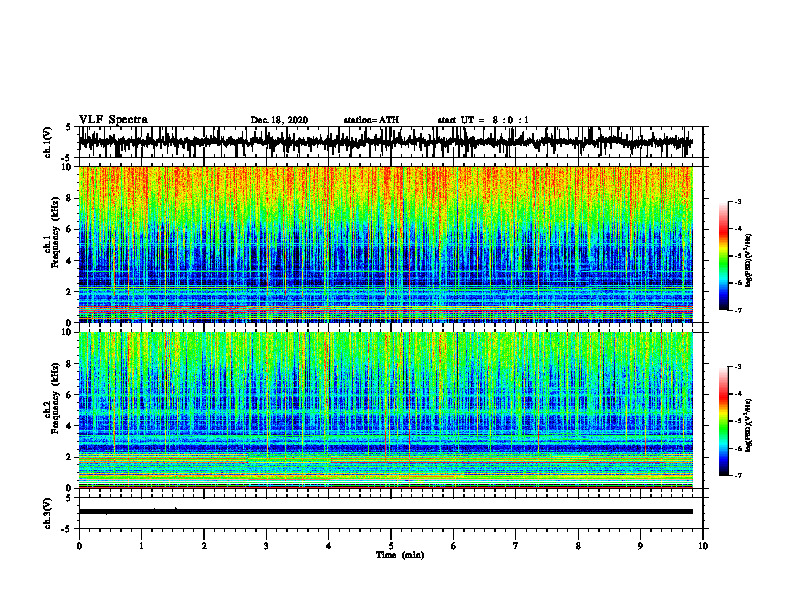
Task: Click the ch.2 color bar '-7' label
Action: 738,476
